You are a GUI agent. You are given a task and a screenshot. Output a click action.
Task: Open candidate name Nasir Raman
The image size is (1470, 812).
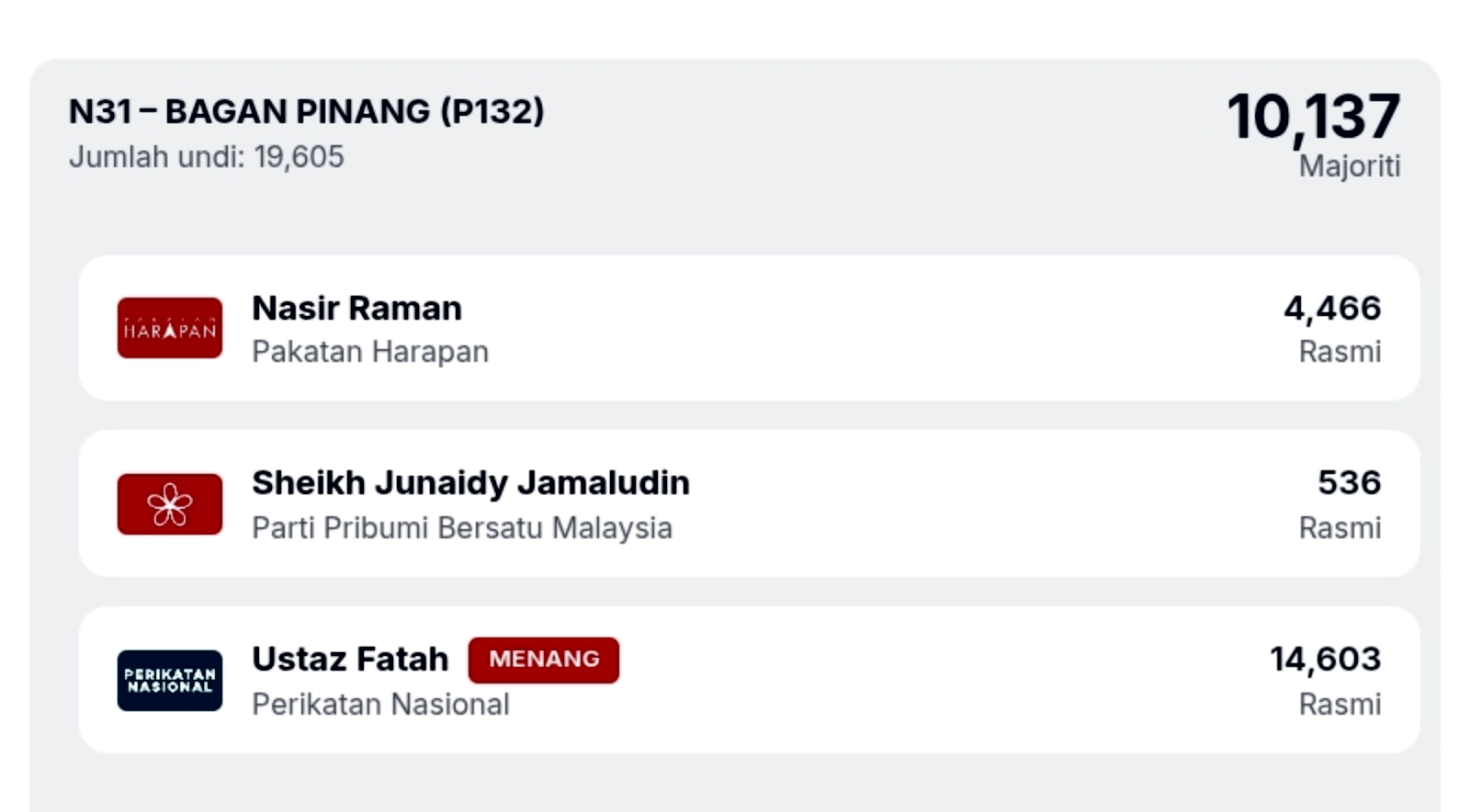click(357, 309)
